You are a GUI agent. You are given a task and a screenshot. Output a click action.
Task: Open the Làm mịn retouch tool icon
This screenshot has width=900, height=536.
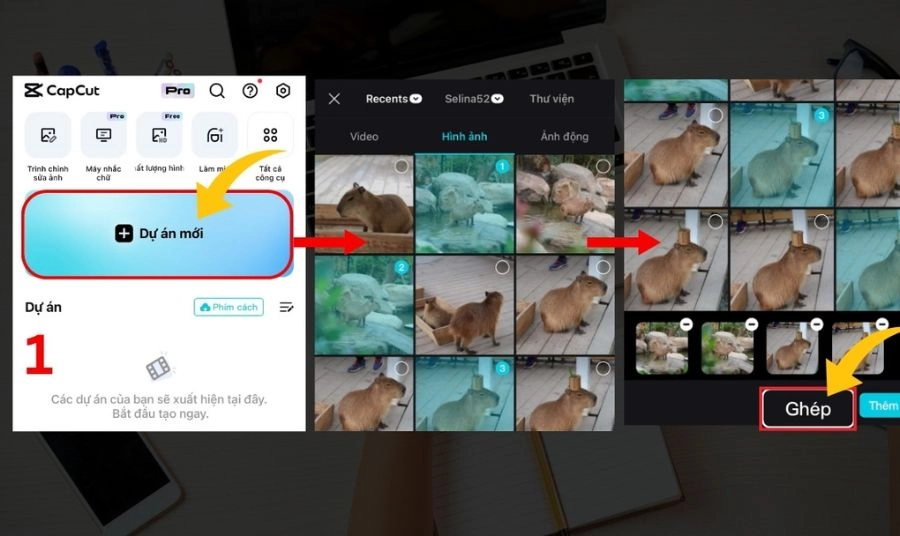tap(214, 135)
